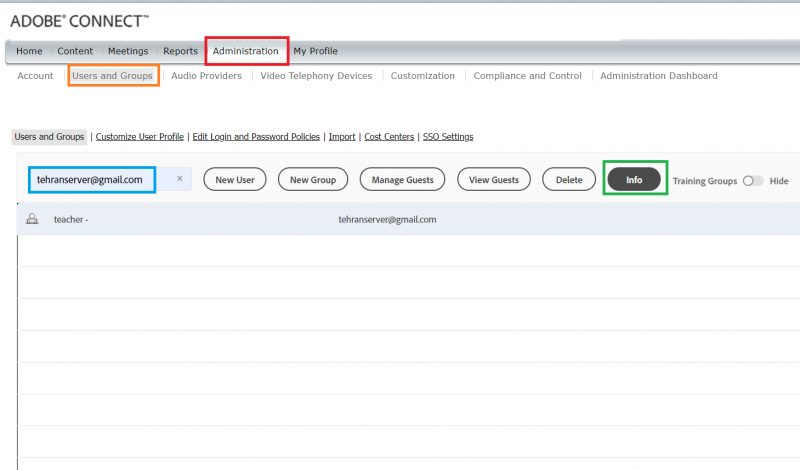800x470 pixels.
Task: Open Customize User Profile link
Action: pyautogui.click(x=140, y=137)
